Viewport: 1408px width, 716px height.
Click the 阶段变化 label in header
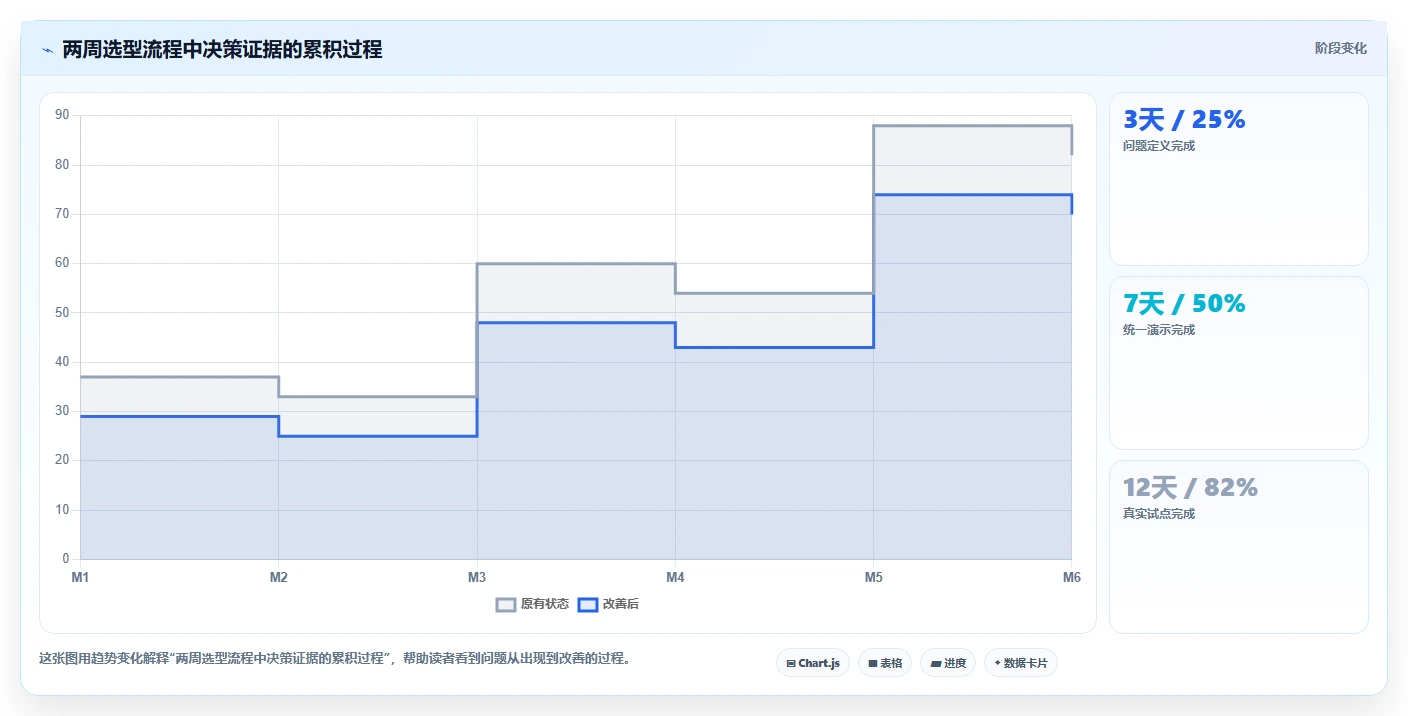point(1340,48)
